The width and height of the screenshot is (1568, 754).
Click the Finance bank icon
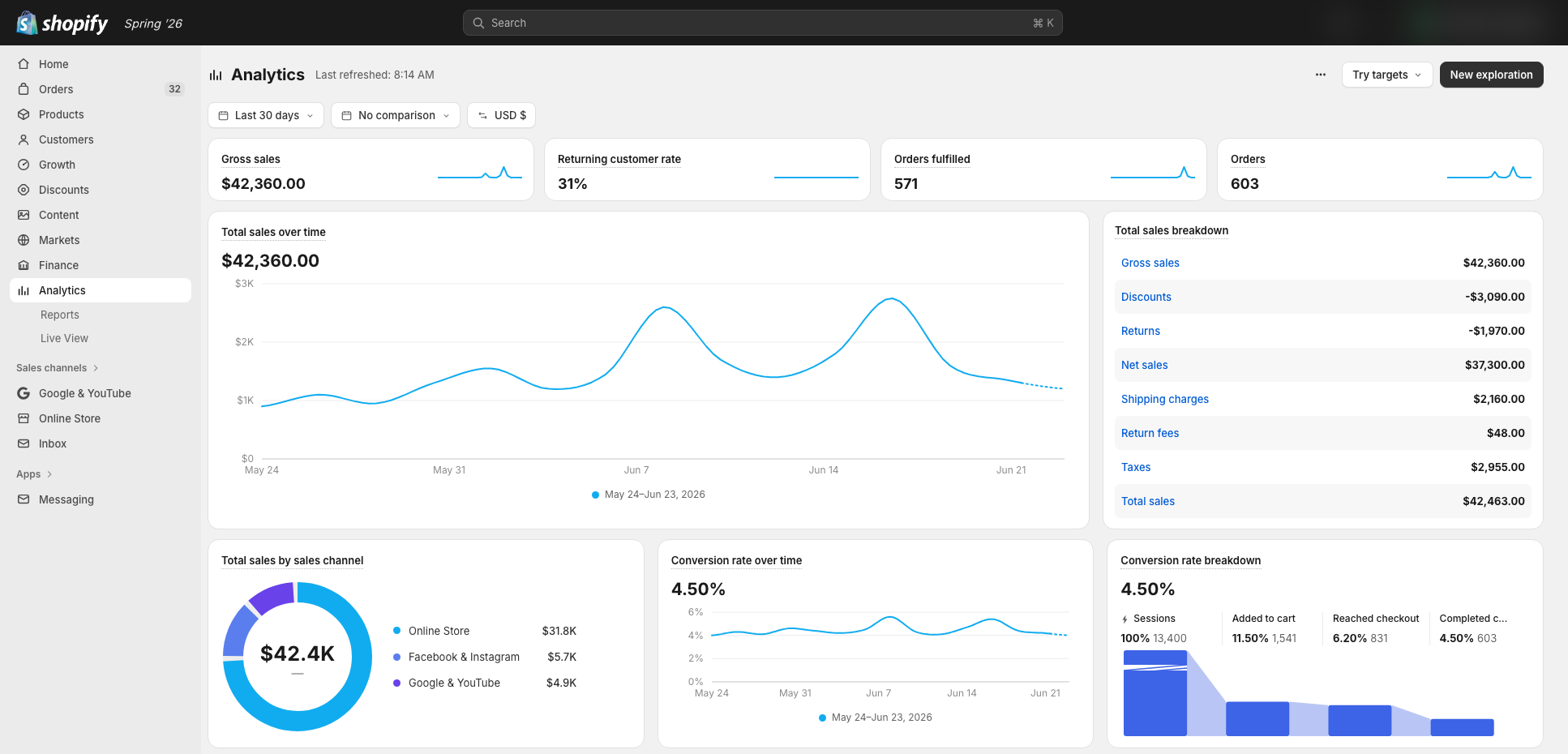(24, 265)
